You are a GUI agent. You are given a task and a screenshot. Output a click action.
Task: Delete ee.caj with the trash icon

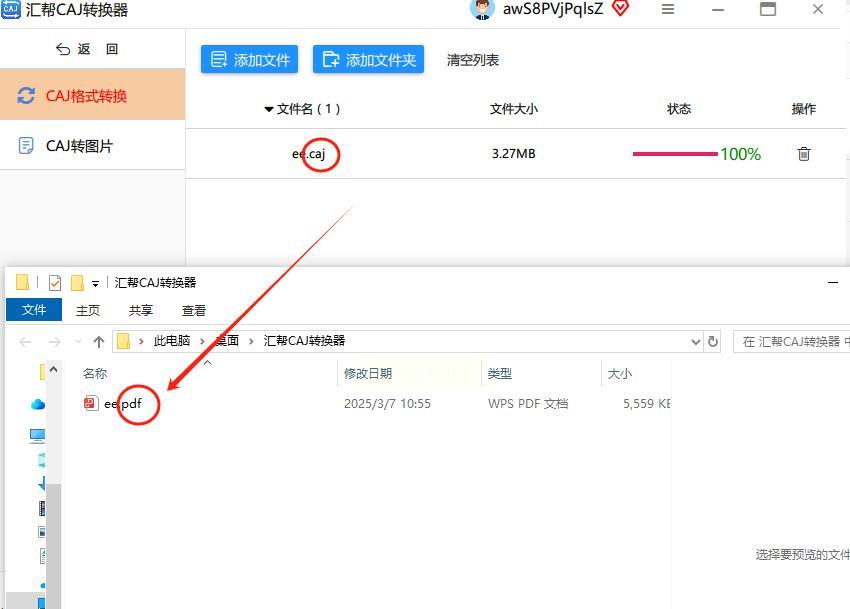point(803,154)
